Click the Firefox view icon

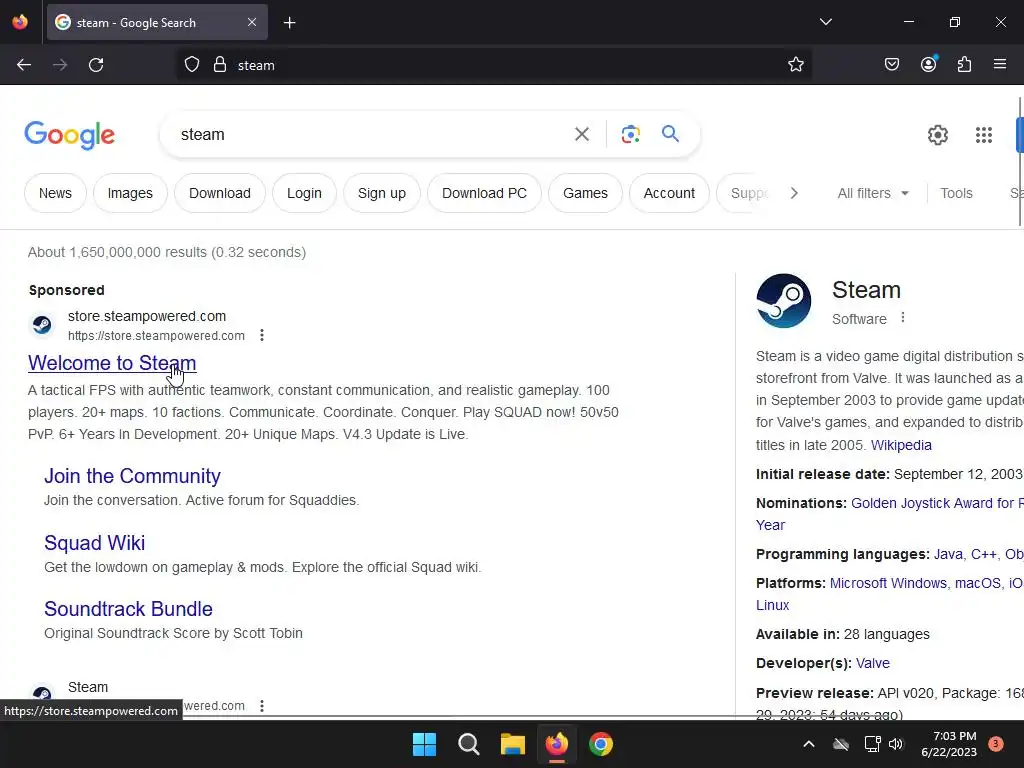coord(20,22)
